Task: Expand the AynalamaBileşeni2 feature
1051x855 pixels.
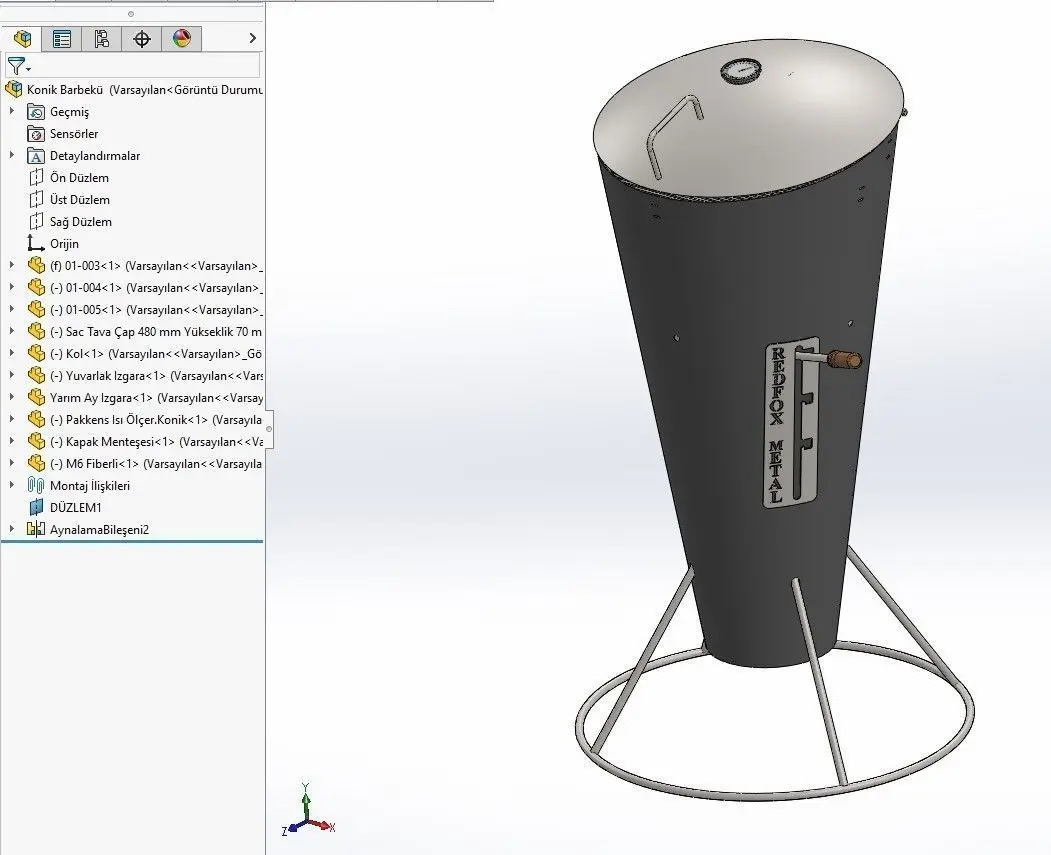Action: pyautogui.click(x=11, y=529)
